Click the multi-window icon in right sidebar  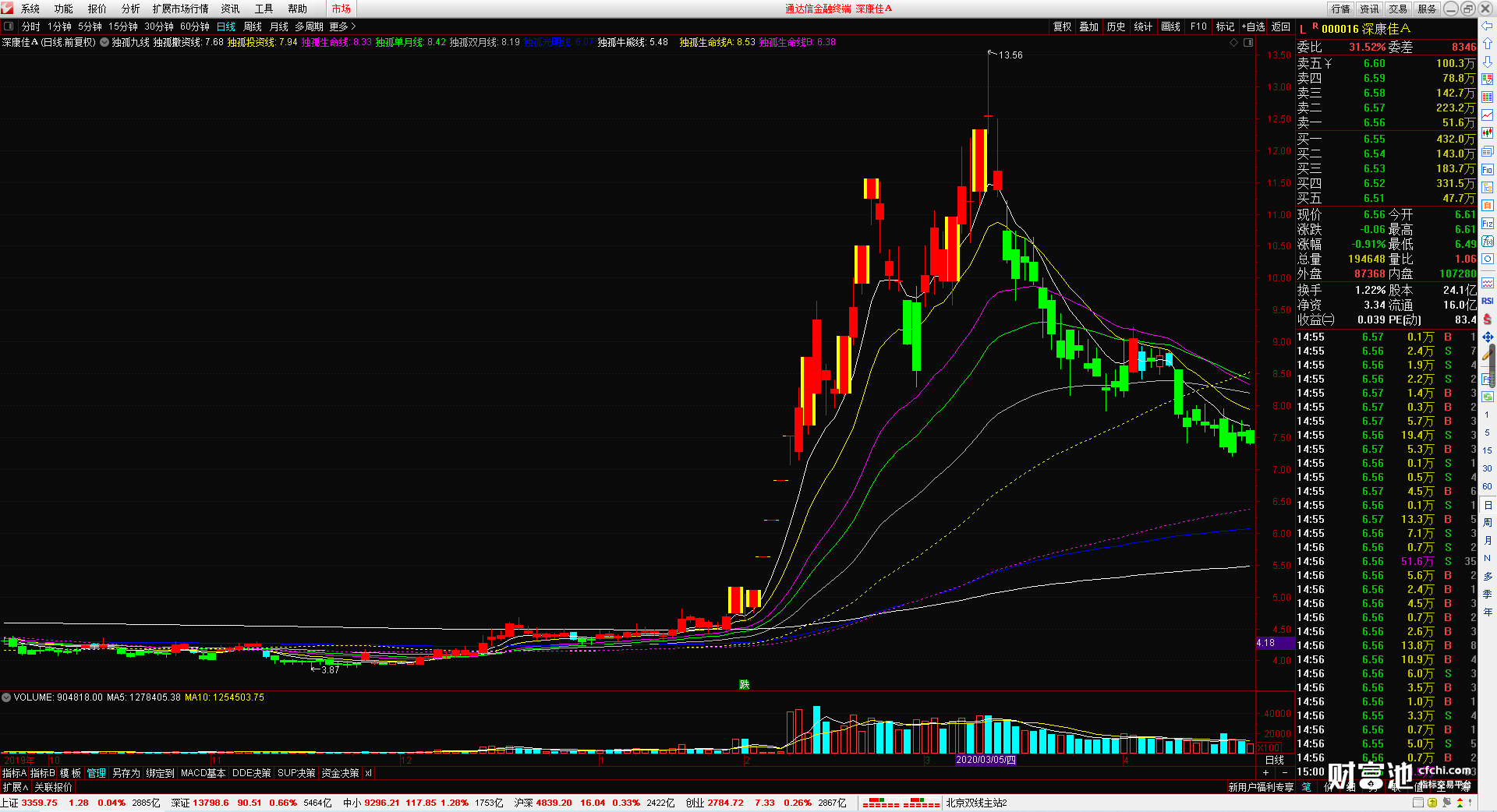click(1488, 151)
